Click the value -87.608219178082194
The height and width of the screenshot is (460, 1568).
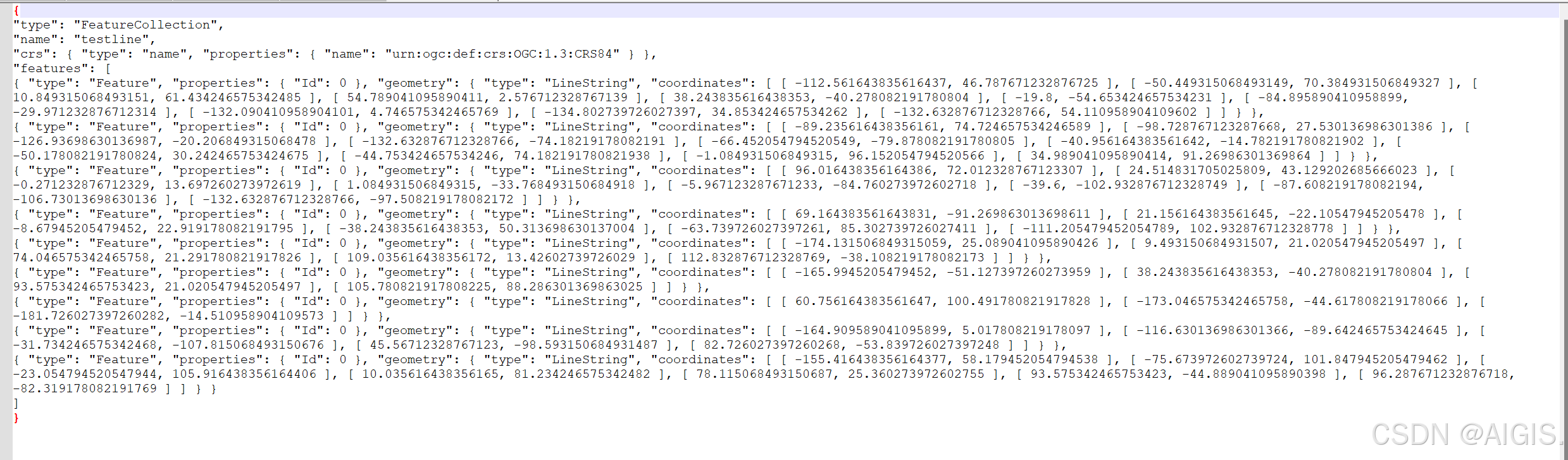pos(1345,185)
